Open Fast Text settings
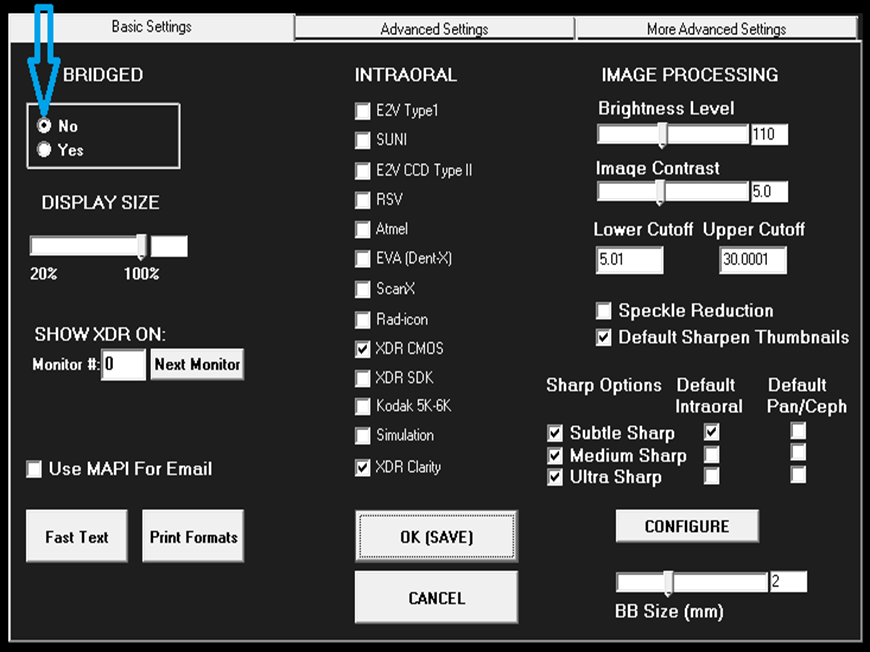The height and width of the screenshot is (652, 870). pyautogui.click(x=77, y=536)
